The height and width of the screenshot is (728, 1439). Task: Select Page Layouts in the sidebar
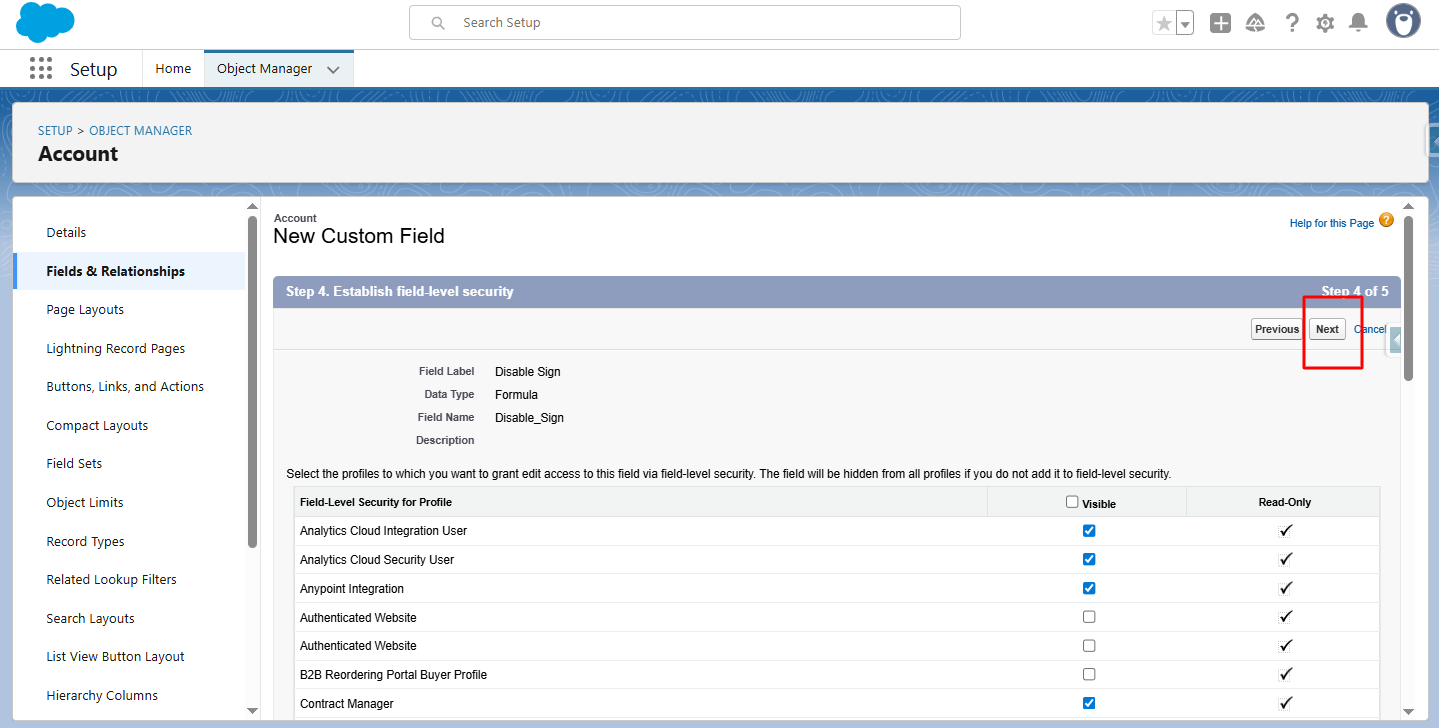point(85,310)
